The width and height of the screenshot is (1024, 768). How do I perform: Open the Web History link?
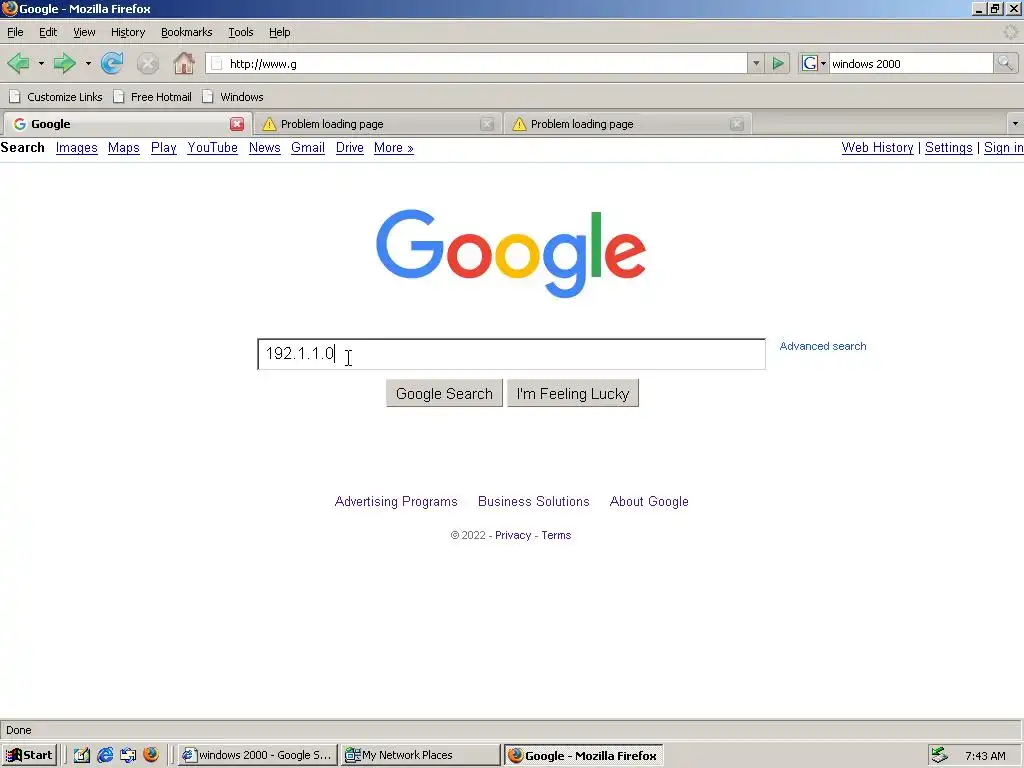(x=877, y=148)
